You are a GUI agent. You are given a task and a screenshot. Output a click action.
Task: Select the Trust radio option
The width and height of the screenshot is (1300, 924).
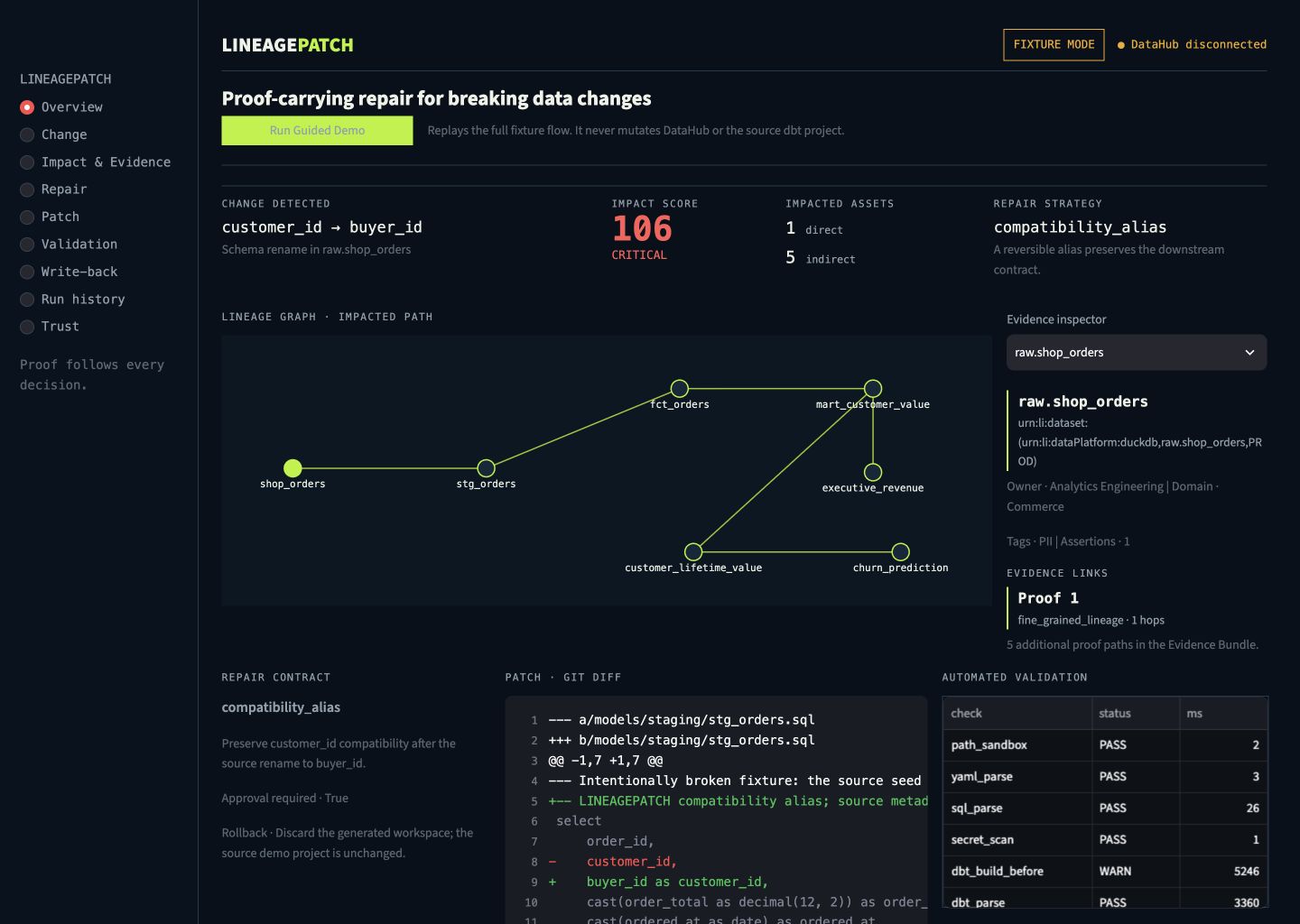[50, 327]
